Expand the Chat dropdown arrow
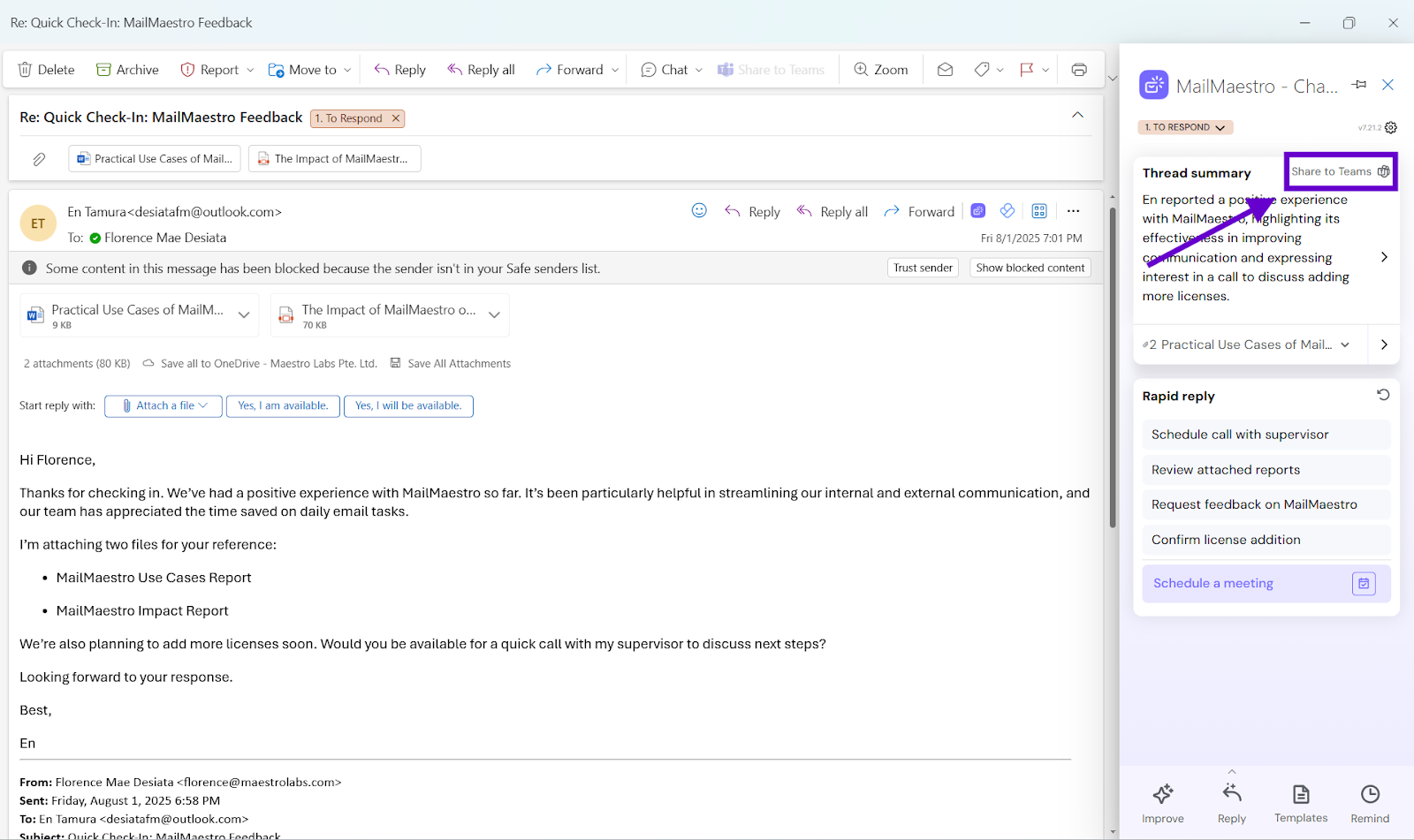Screen dimensions: 1414x840 (x=699, y=70)
